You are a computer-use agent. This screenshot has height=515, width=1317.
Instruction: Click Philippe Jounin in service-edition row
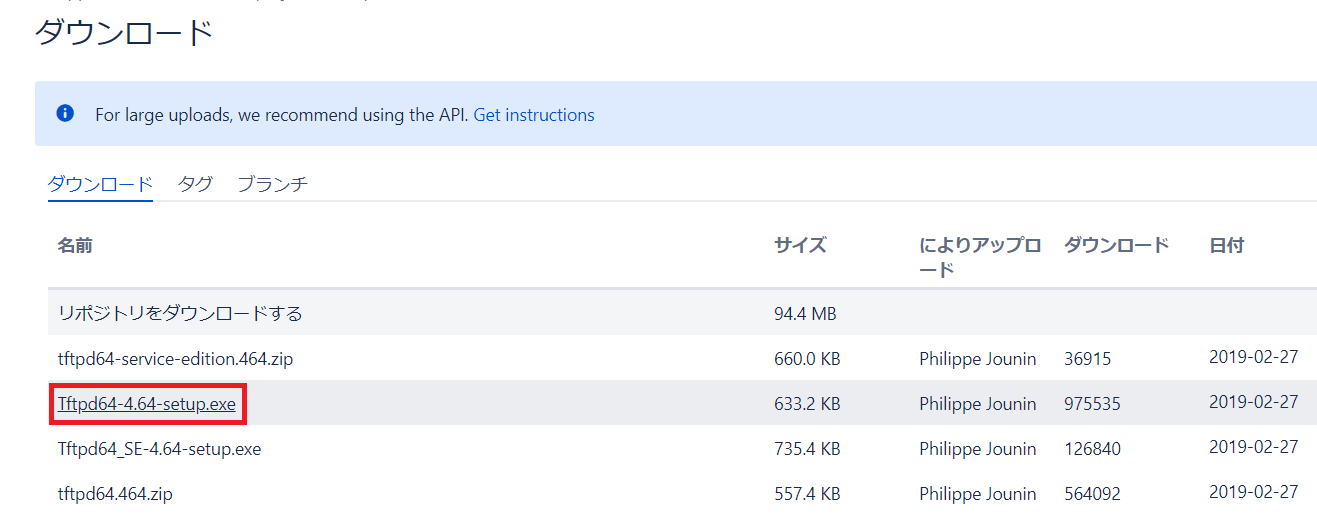coord(978,358)
